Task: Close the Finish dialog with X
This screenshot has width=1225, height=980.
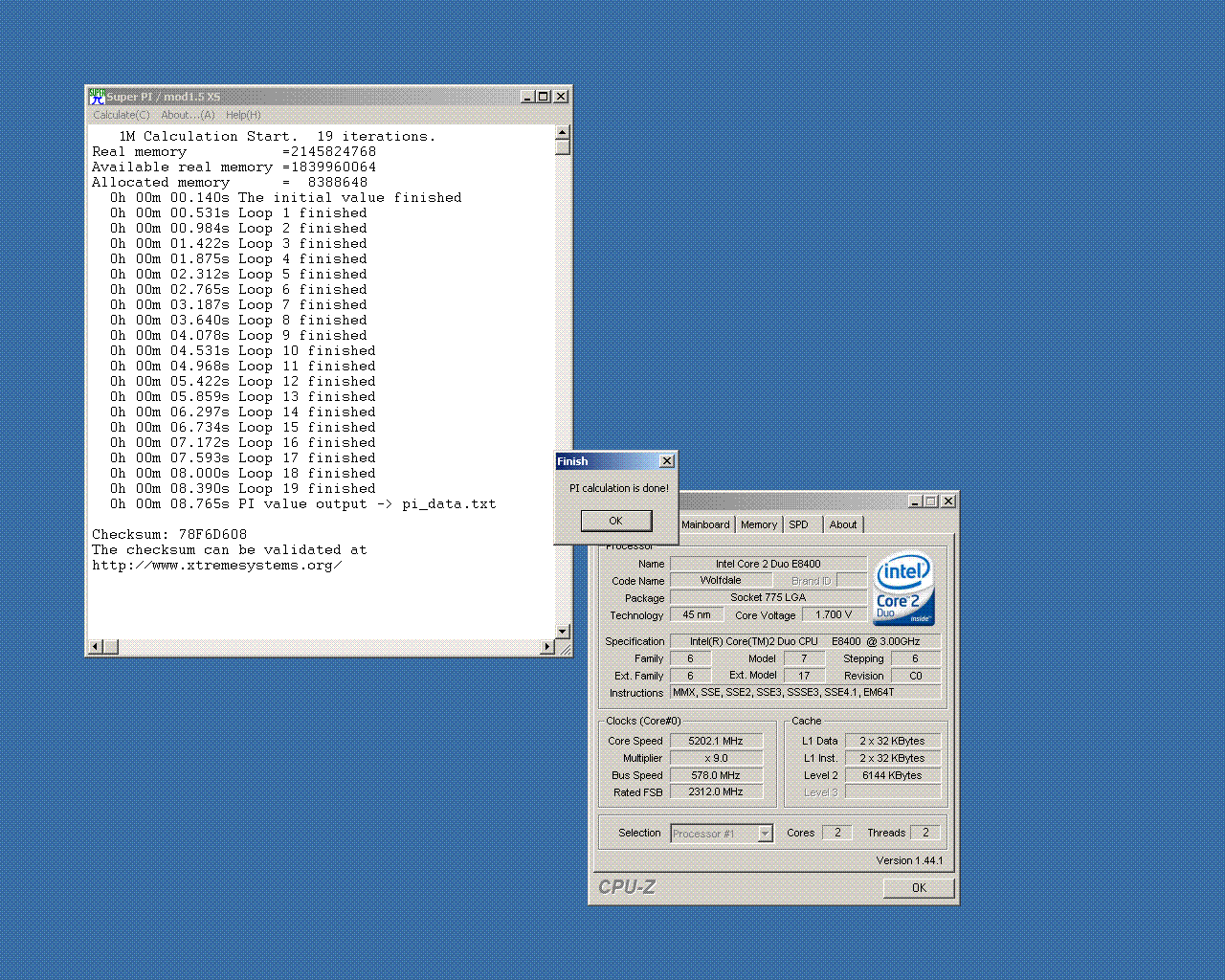Action: coord(667,461)
